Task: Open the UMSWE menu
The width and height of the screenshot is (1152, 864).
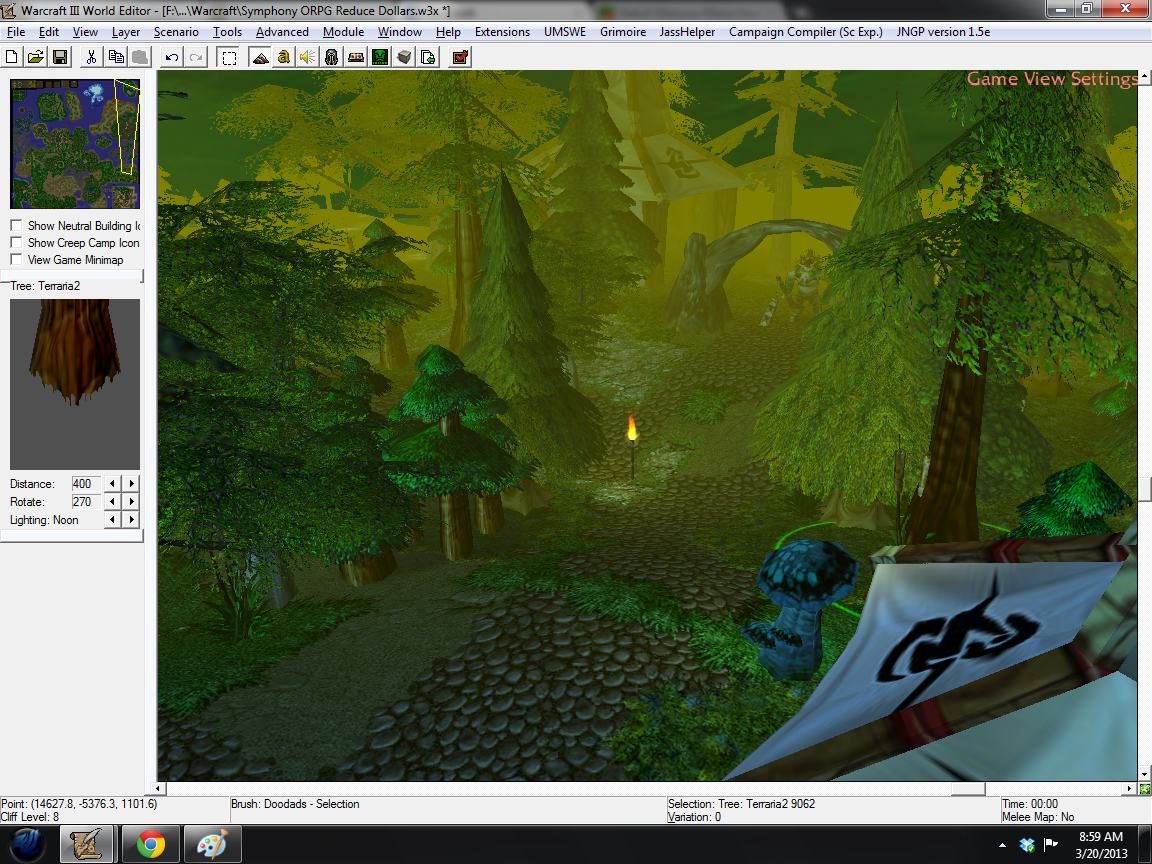Action: (565, 32)
